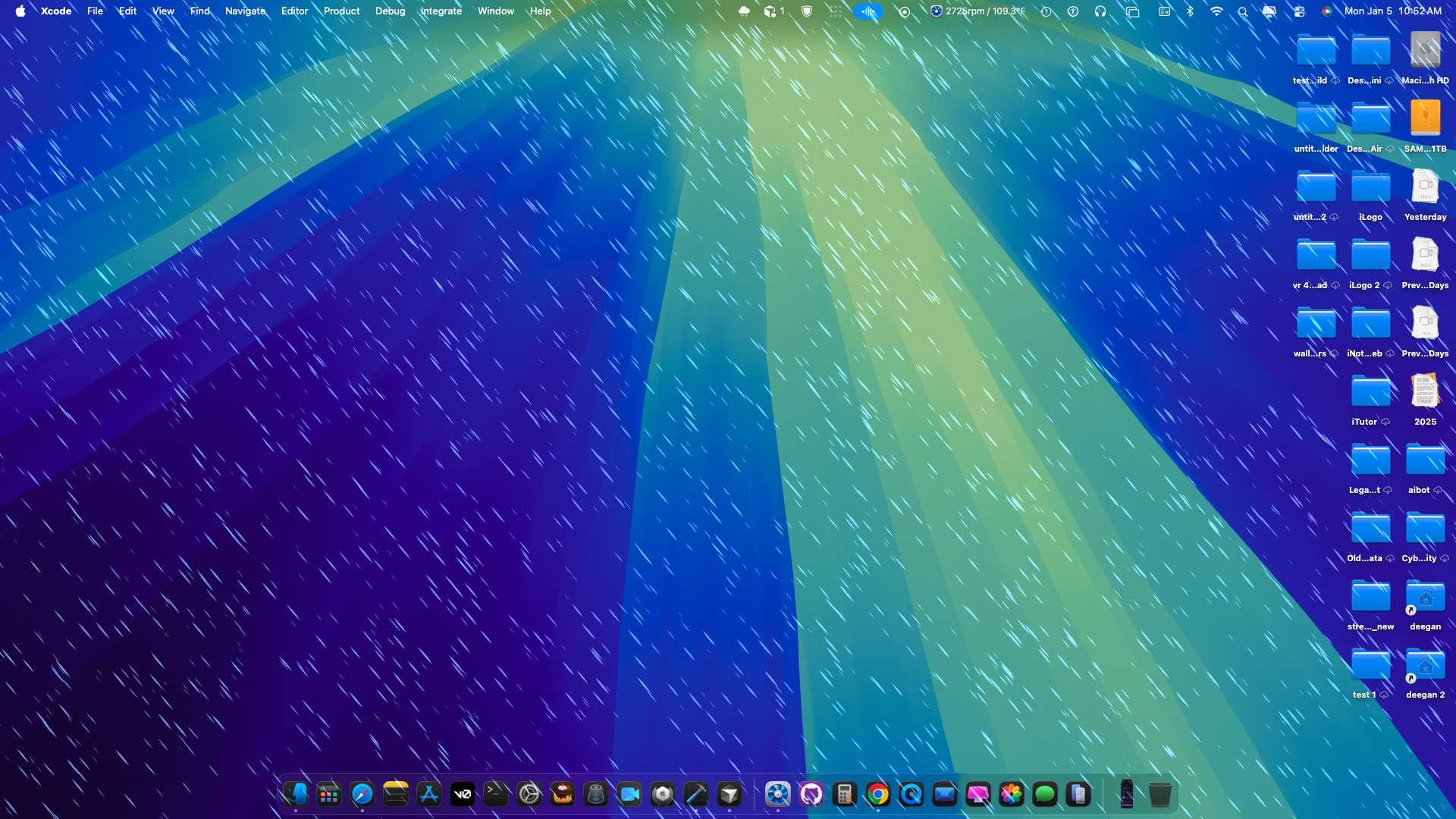
Task: Open the Apple menu
Action: click(x=20, y=11)
